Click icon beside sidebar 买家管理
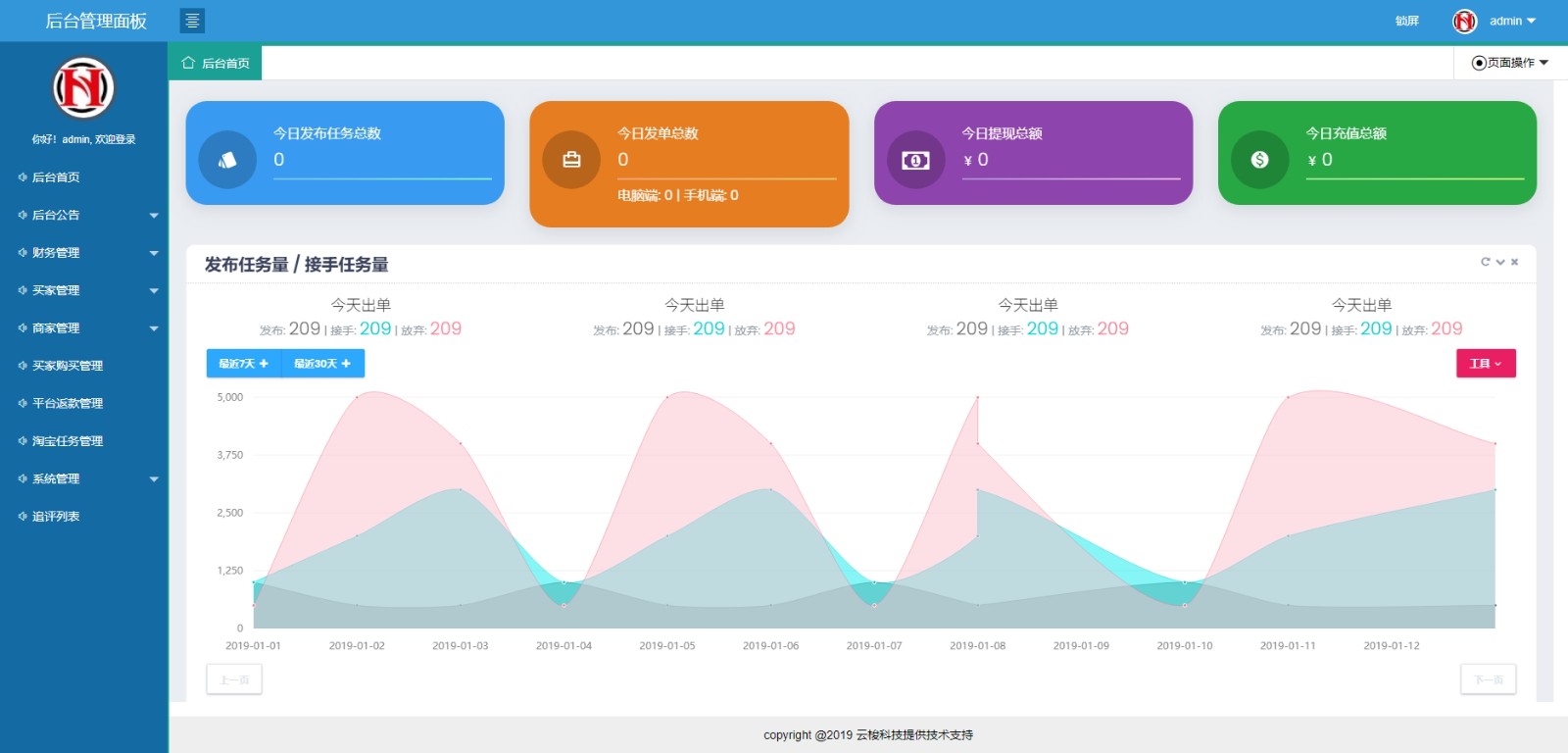 23,290
